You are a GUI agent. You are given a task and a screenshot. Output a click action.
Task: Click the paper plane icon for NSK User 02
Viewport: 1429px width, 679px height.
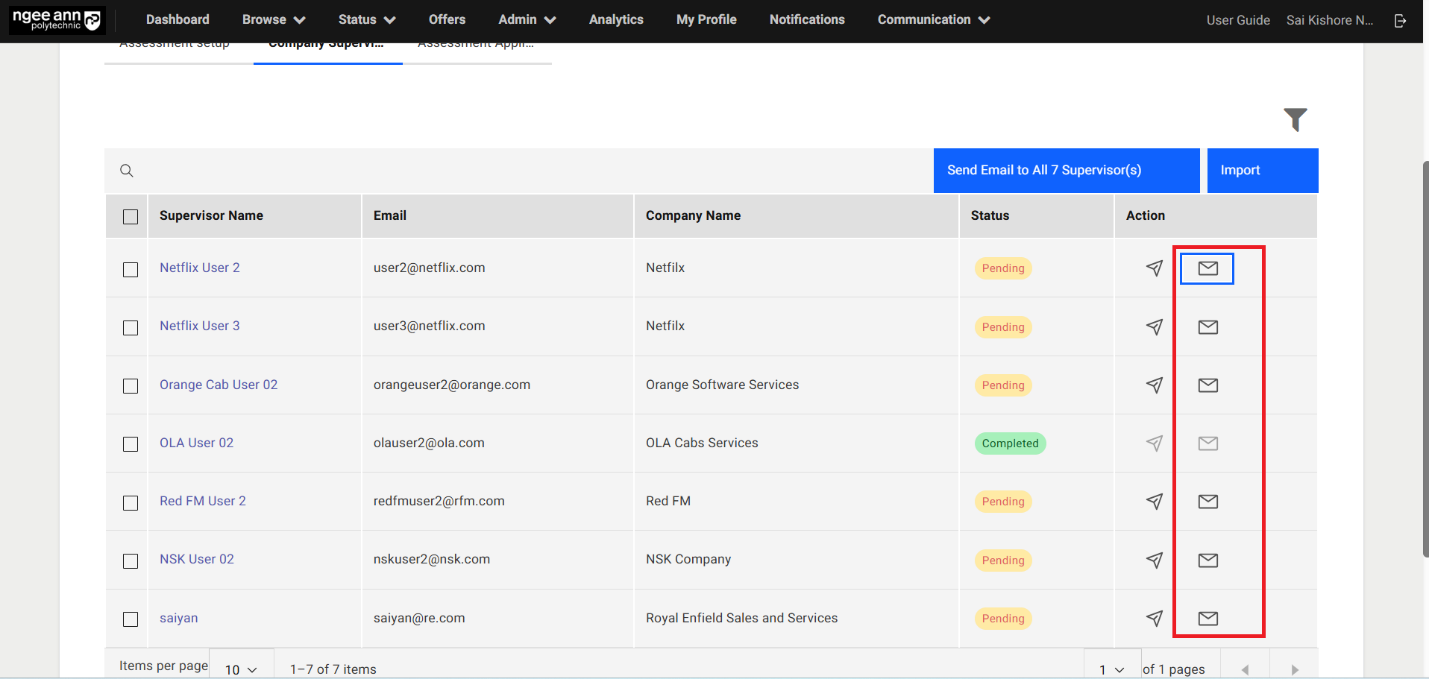[1154, 560]
